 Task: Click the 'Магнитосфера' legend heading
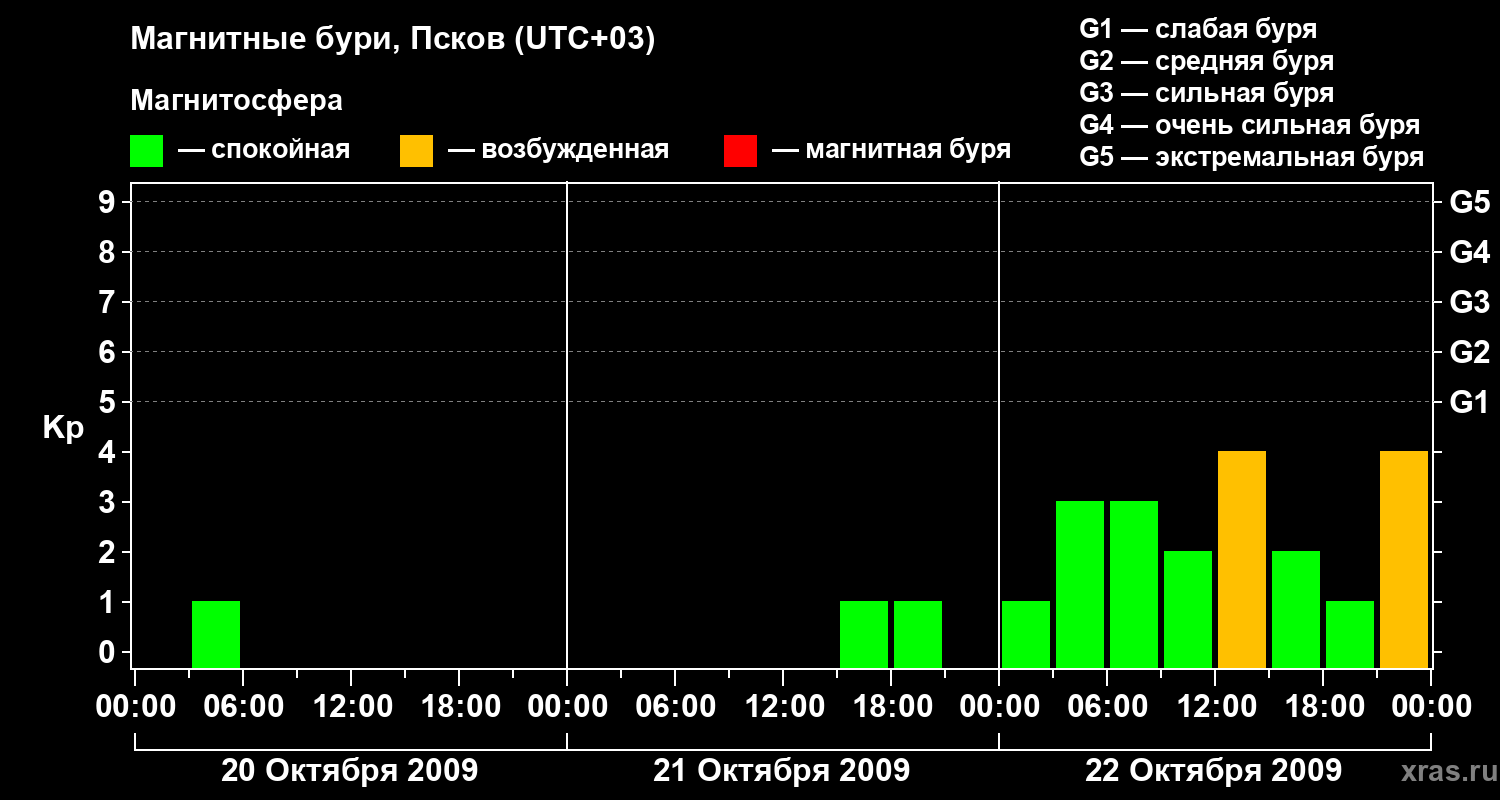tap(236, 101)
